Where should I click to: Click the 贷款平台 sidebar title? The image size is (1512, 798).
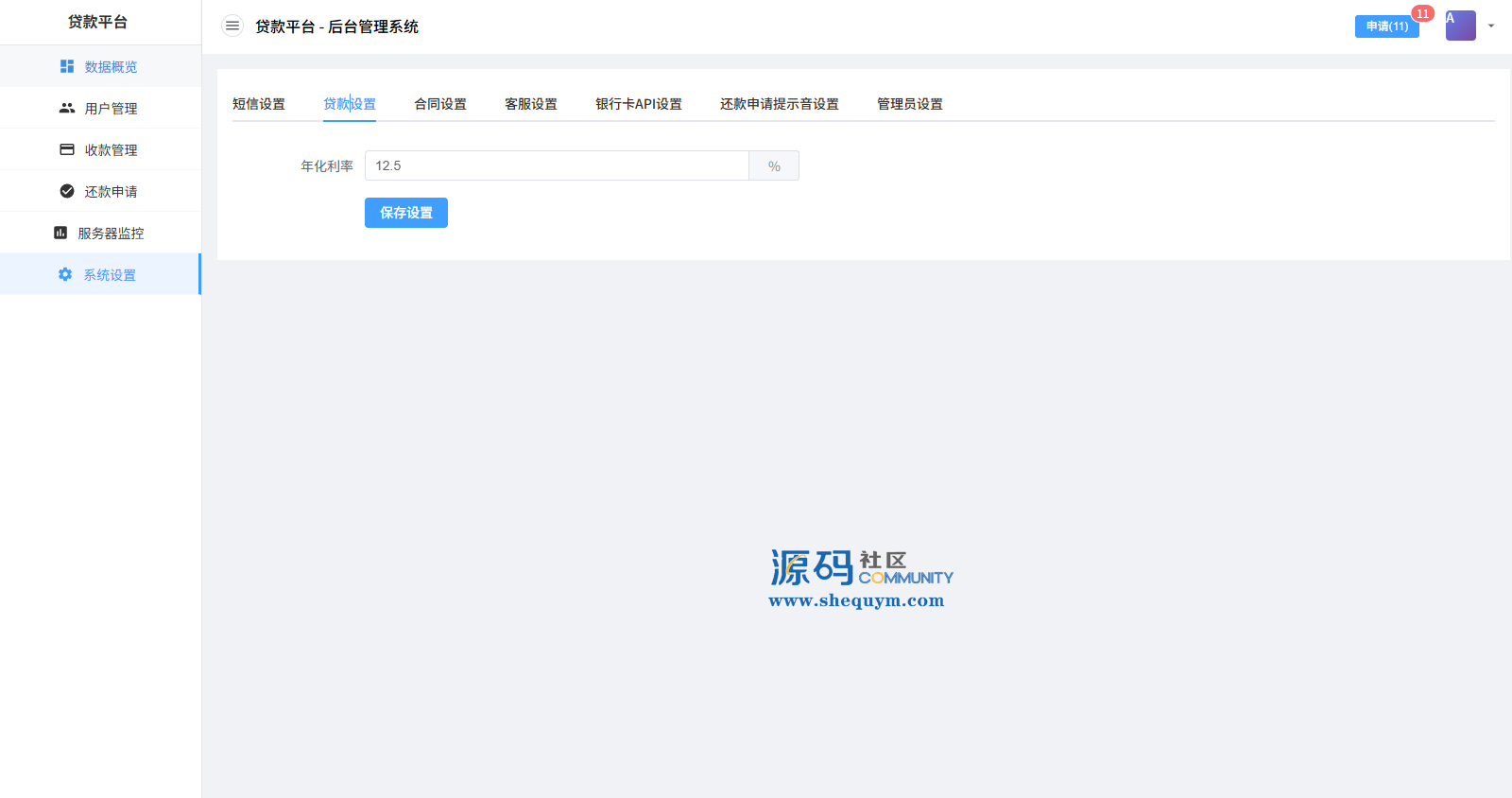(x=97, y=22)
